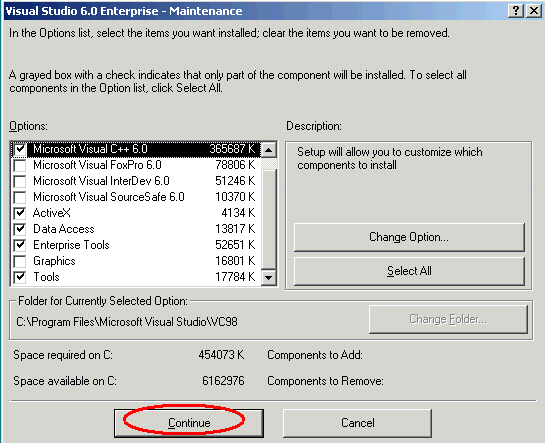Image resolution: width=545 pixels, height=443 pixels.
Task: Toggle the ActiveX checkbox off
Action: [20, 213]
